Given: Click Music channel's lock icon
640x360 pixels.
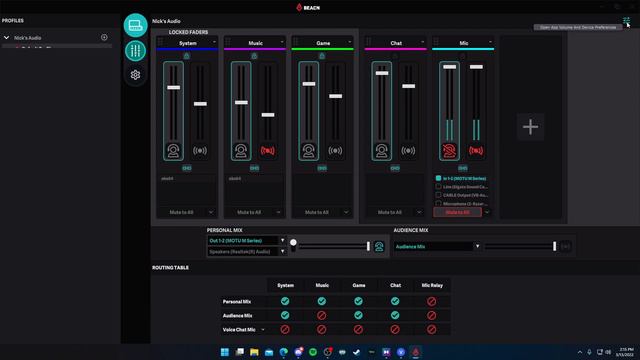Looking at the screenshot, I should pyautogui.click(x=254, y=56).
